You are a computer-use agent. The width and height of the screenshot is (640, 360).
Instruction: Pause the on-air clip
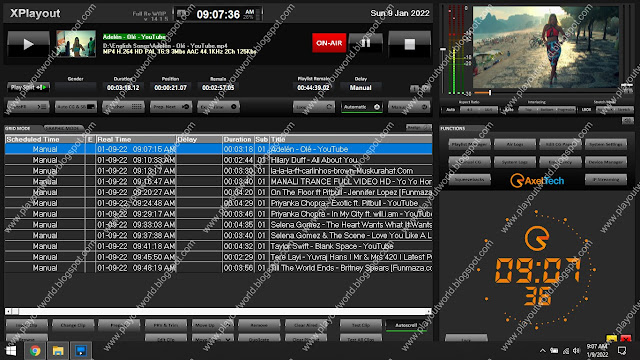[x=366, y=43]
